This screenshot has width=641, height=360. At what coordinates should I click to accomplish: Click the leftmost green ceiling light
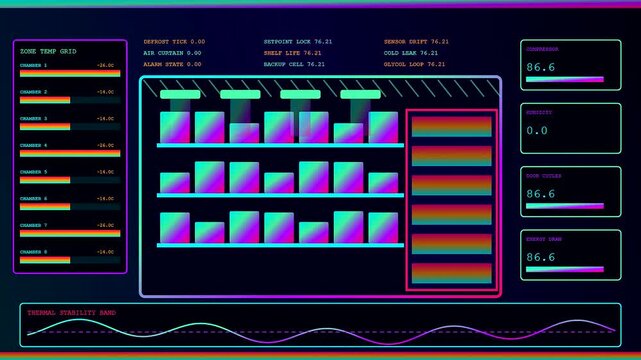[180, 94]
